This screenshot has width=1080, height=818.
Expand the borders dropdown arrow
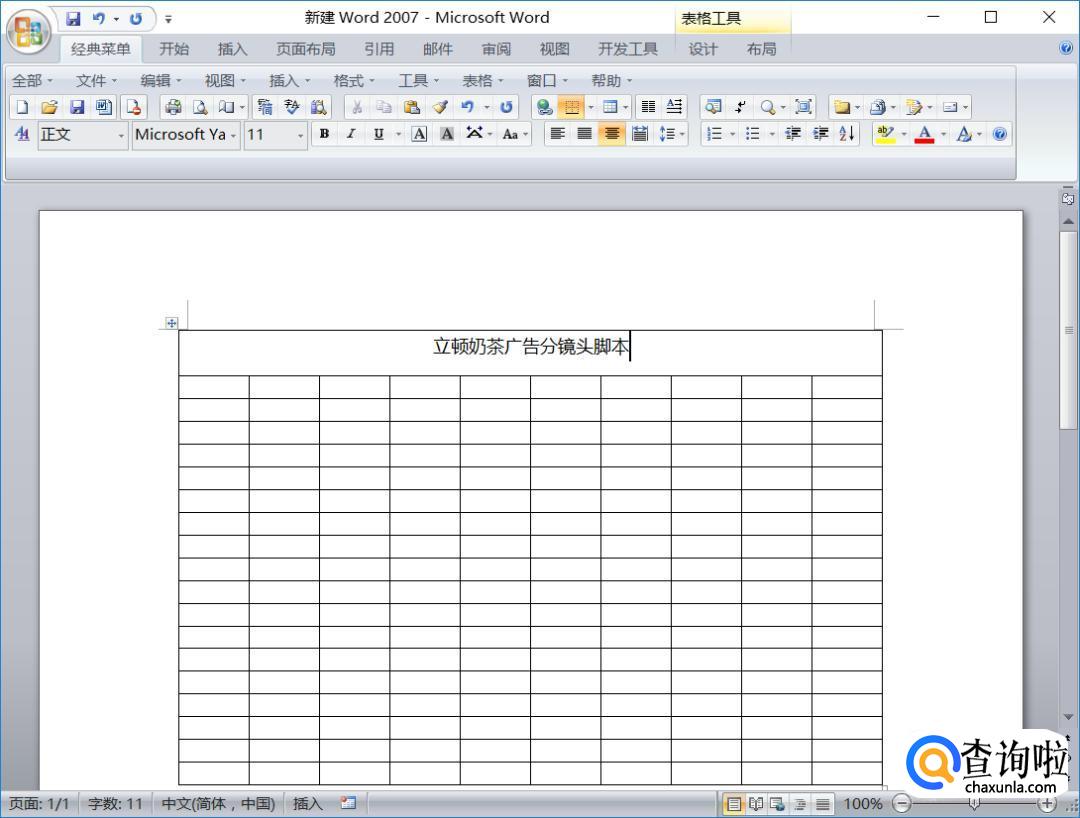pyautogui.click(x=590, y=107)
